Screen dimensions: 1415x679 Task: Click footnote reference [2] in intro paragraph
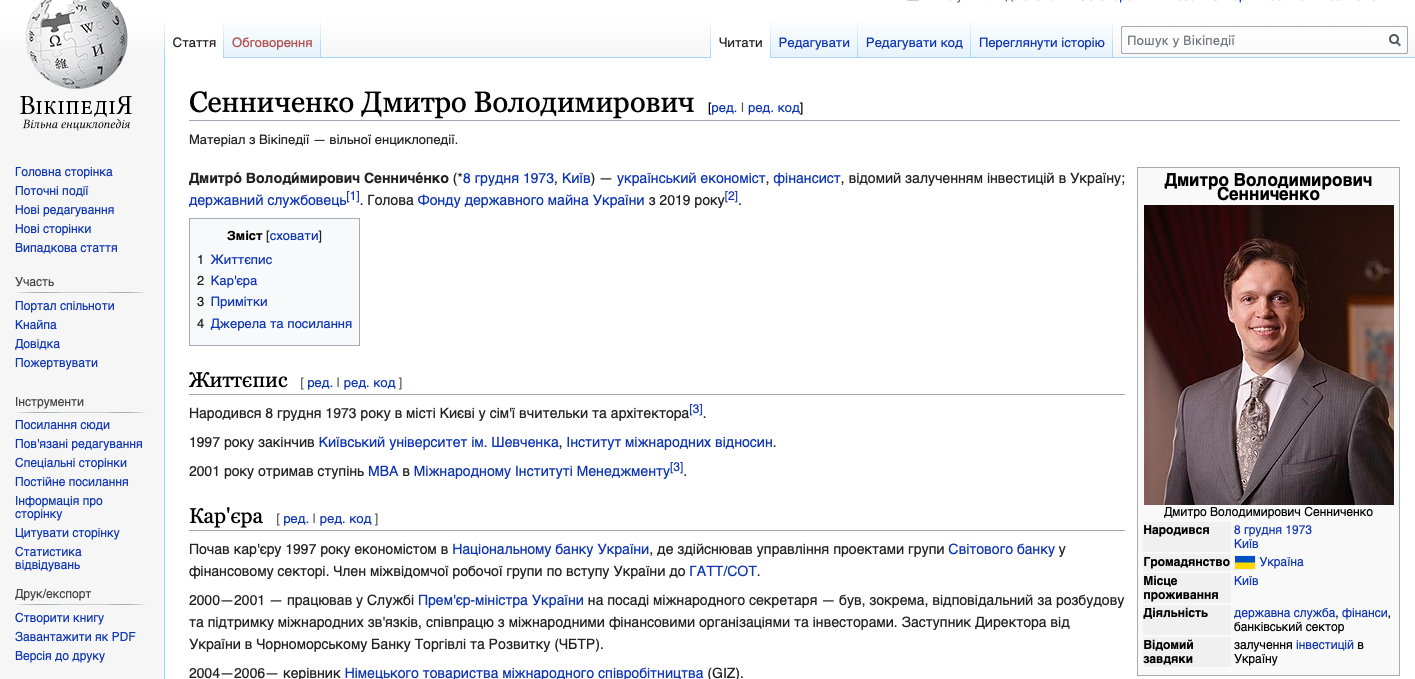coord(731,196)
